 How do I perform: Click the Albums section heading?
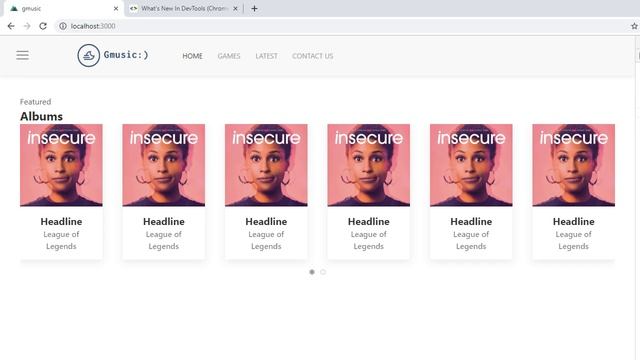click(x=41, y=116)
